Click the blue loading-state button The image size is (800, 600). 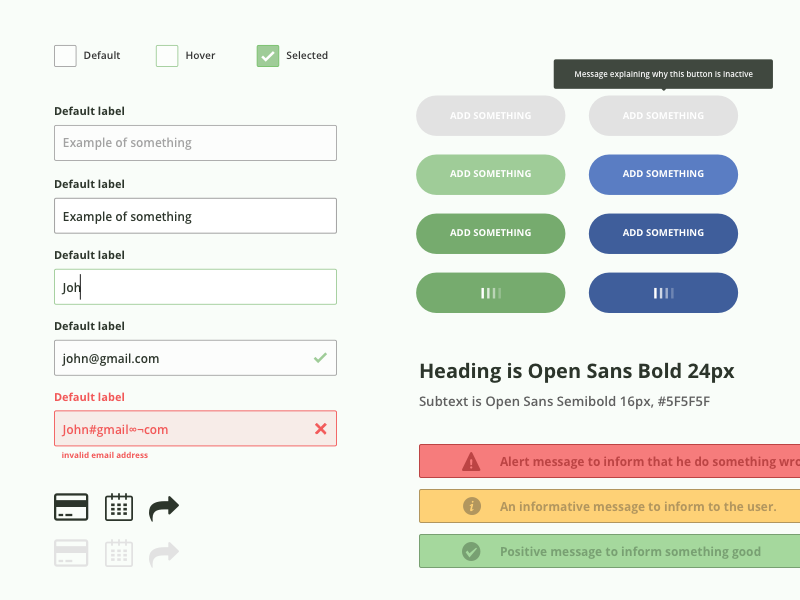point(663,292)
